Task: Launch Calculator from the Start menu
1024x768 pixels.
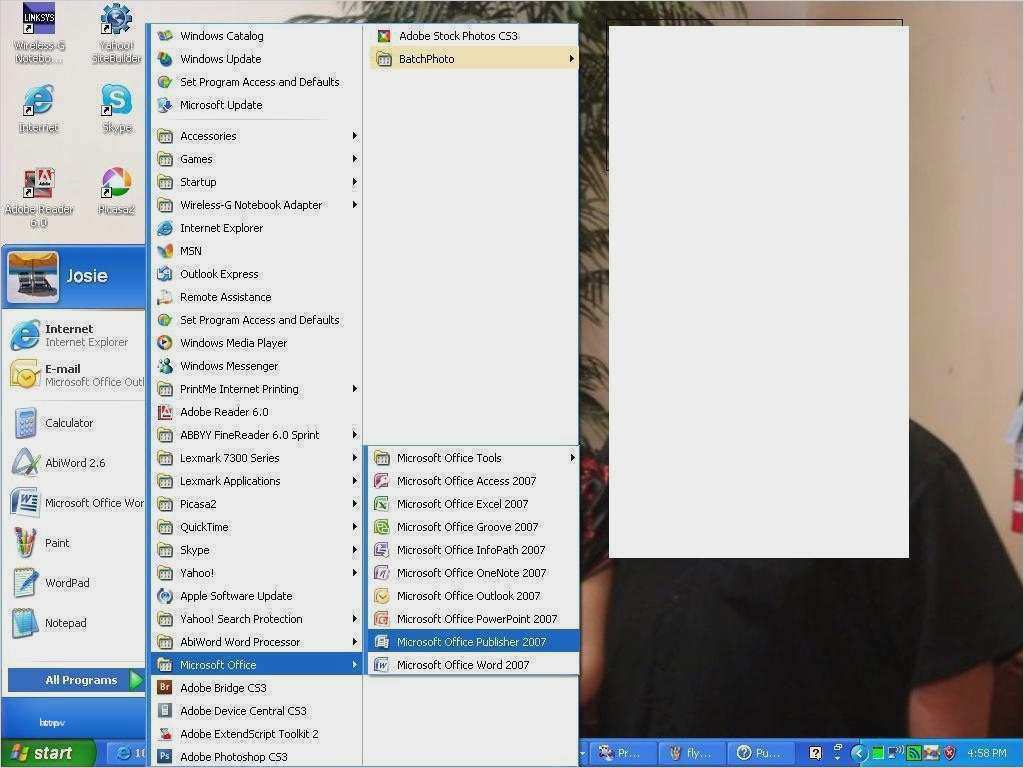Action: [68, 423]
